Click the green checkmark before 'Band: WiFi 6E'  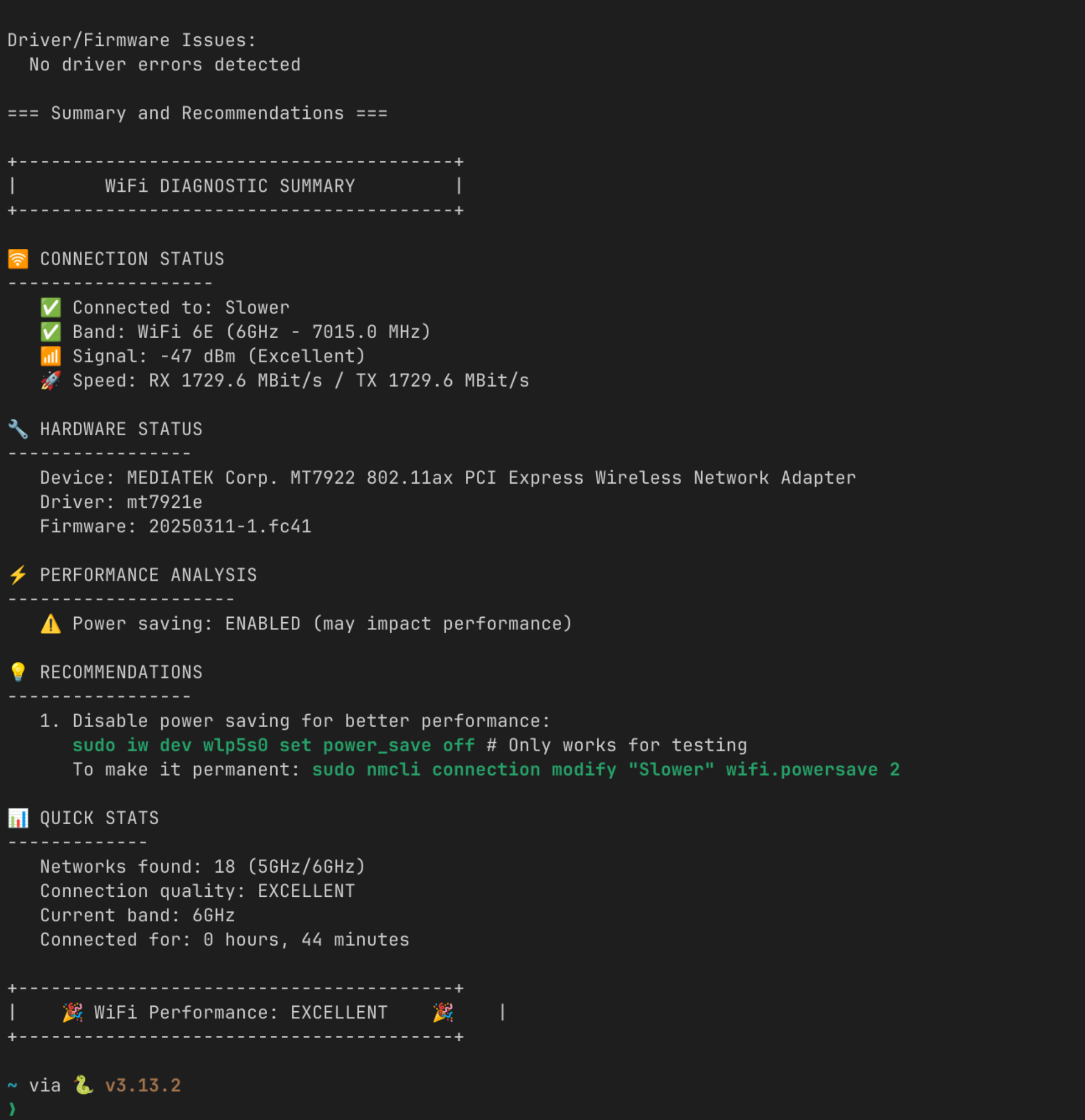pos(50,332)
